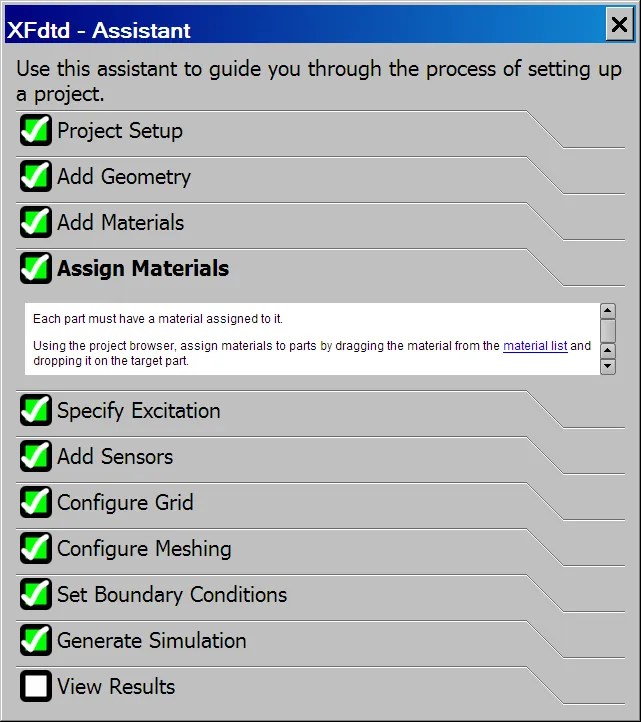Click the Configure Grid check icon
The width and height of the screenshot is (641, 722).
tap(36, 502)
